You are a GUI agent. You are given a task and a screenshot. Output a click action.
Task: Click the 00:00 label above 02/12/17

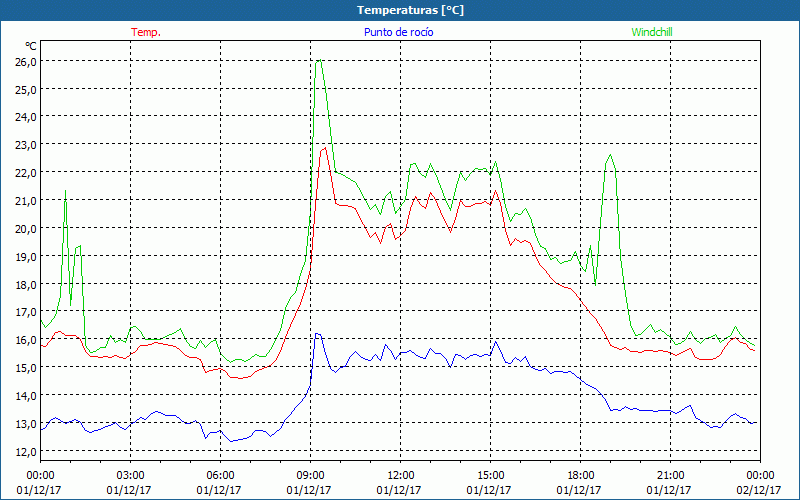click(760, 476)
